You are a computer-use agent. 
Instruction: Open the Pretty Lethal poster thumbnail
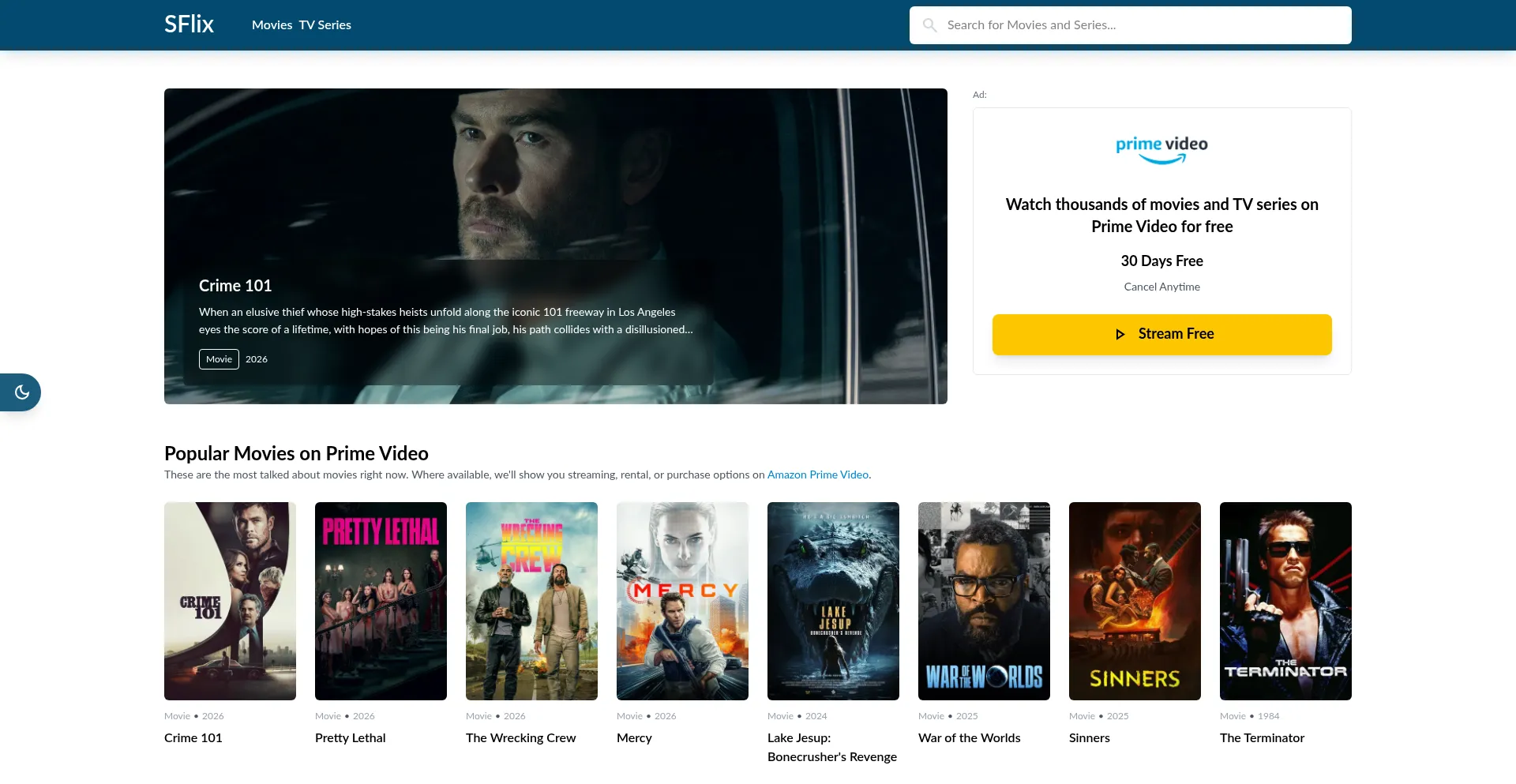click(381, 601)
